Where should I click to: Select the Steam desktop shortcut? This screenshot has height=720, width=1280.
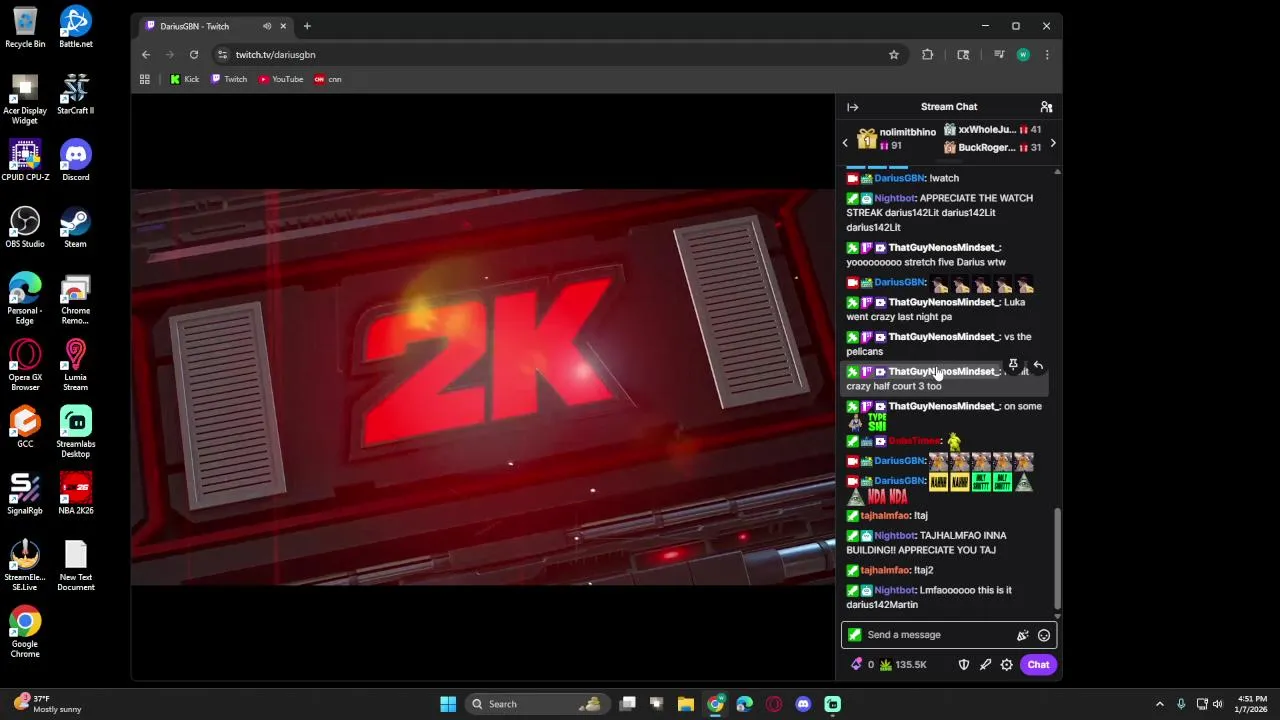pos(76,227)
